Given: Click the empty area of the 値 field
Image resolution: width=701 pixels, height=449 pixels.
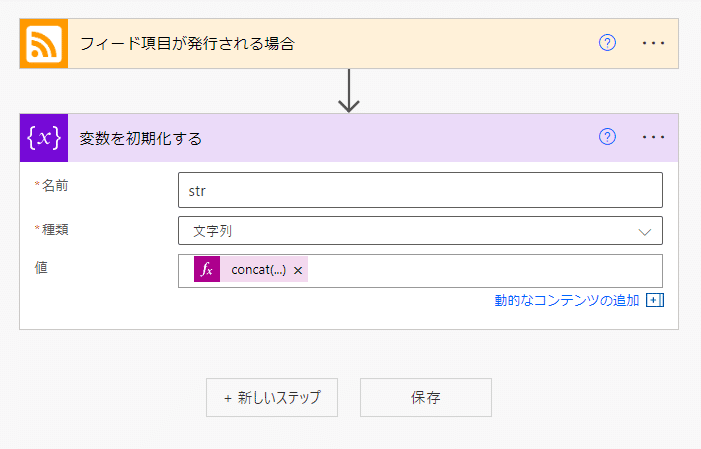Looking at the screenshot, I should (x=480, y=271).
